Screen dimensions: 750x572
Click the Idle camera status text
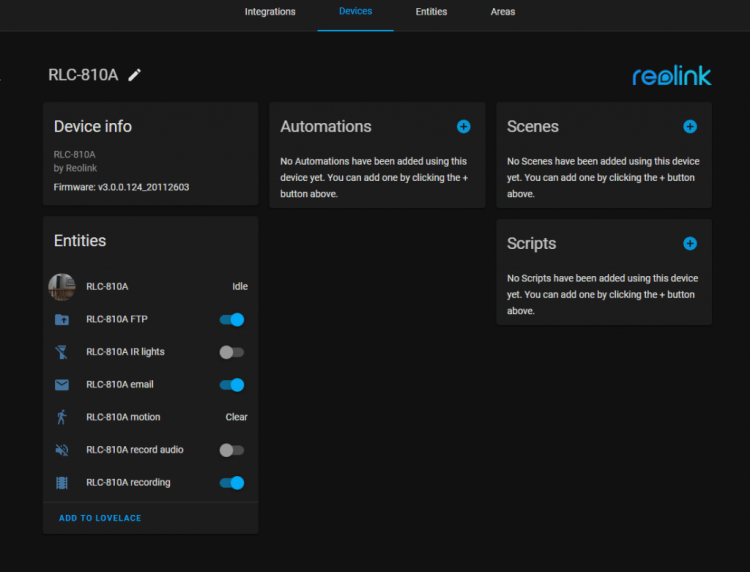coord(240,286)
